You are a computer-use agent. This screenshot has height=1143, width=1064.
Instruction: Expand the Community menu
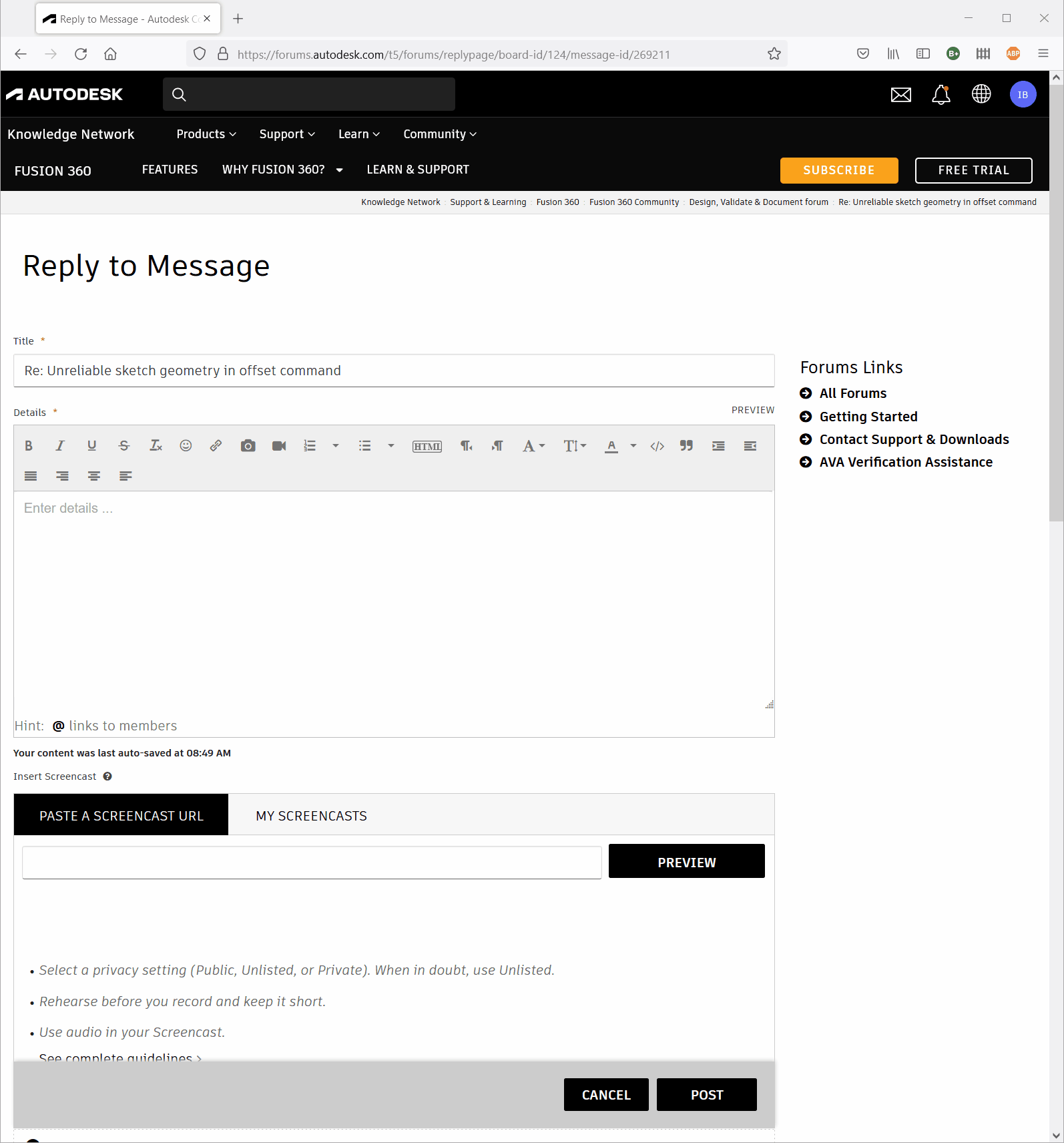tap(440, 134)
